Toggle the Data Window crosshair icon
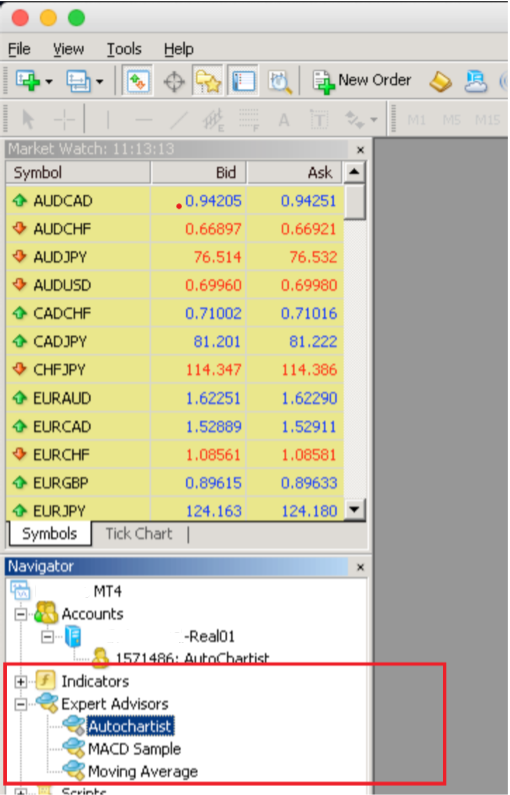 (174, 82)
